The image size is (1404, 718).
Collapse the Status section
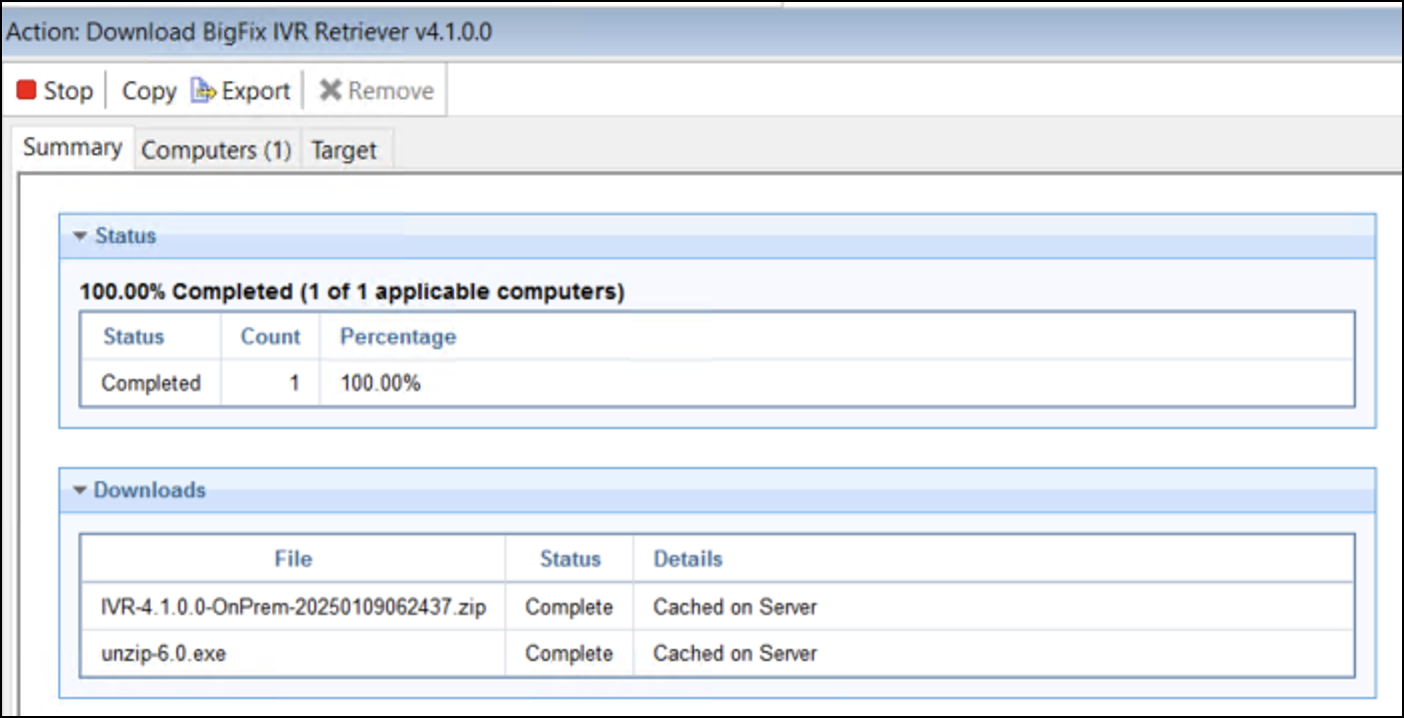pyautogui.click(x=81, y=237)
